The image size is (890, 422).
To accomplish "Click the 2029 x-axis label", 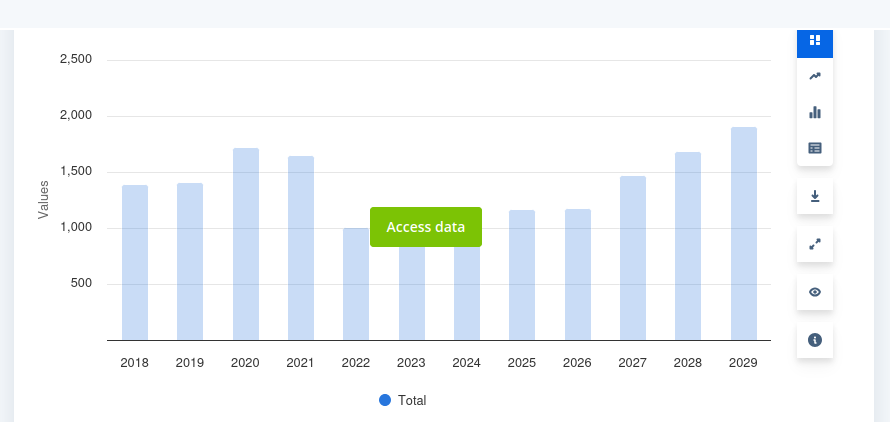I will 743,363.
